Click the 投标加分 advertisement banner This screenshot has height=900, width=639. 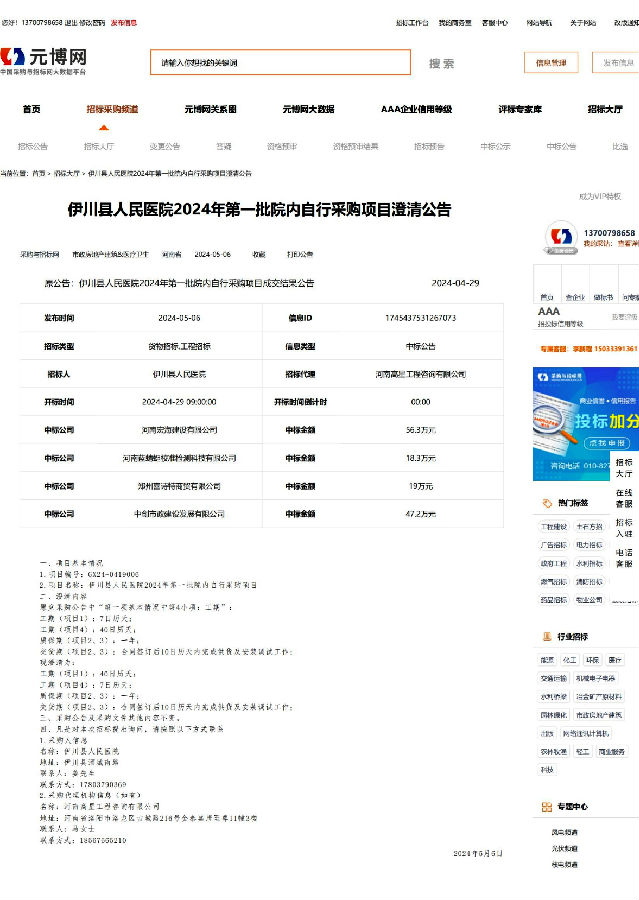[x=586, y=424]
